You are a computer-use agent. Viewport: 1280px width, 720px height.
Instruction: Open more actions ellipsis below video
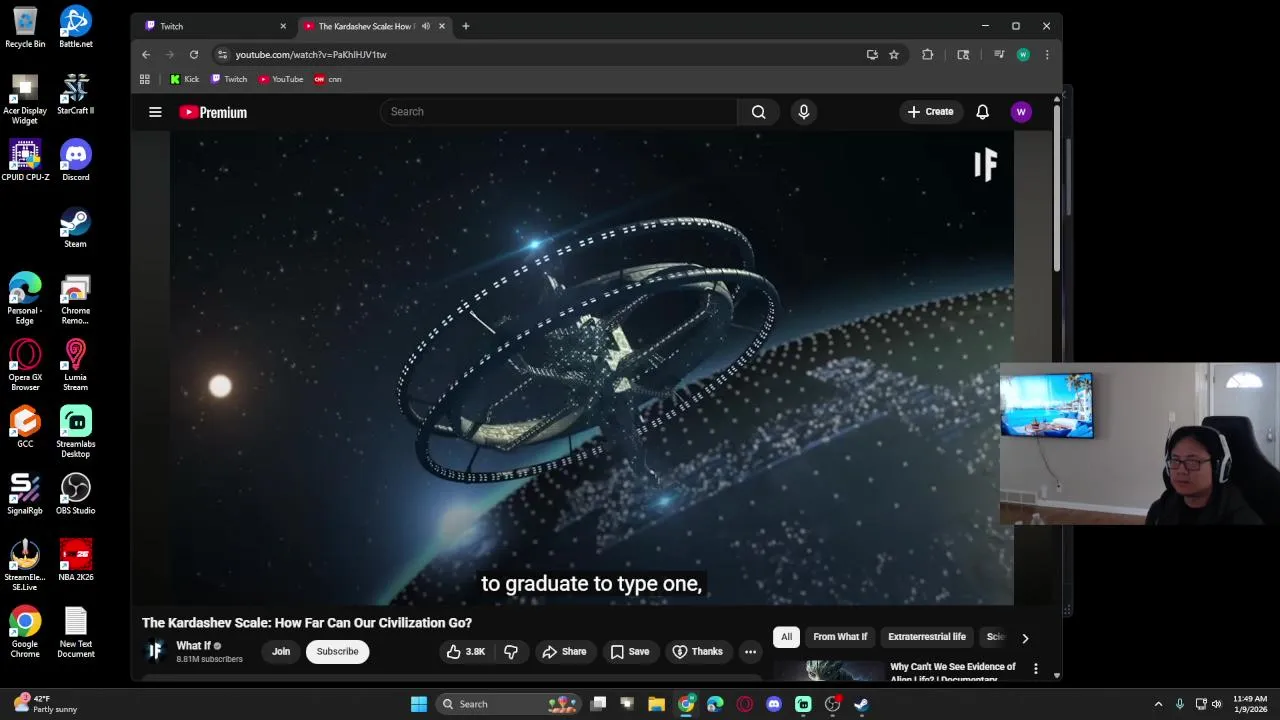[750, 652]
